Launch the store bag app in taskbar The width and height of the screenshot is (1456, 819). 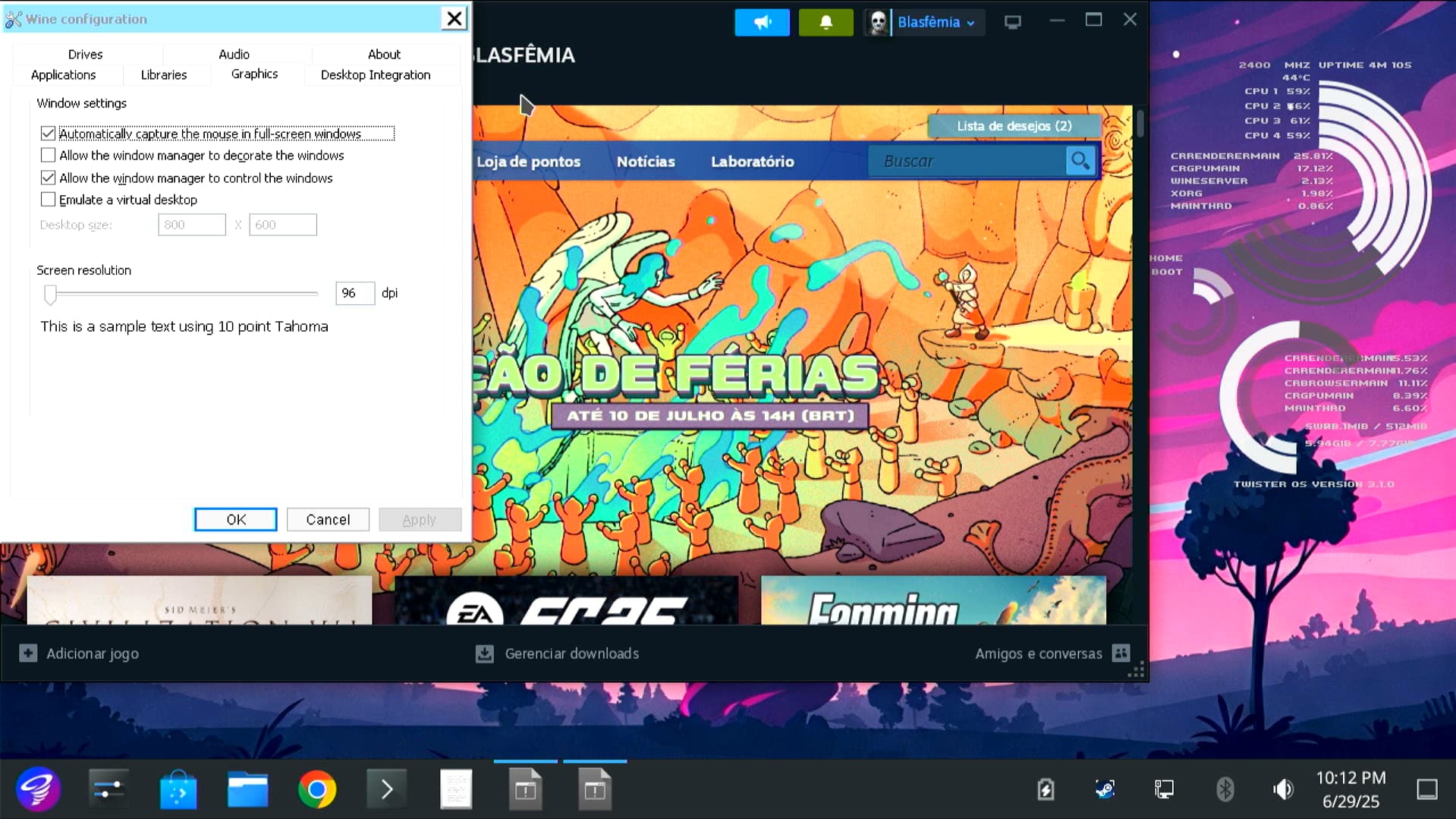[x=178, y=790]
